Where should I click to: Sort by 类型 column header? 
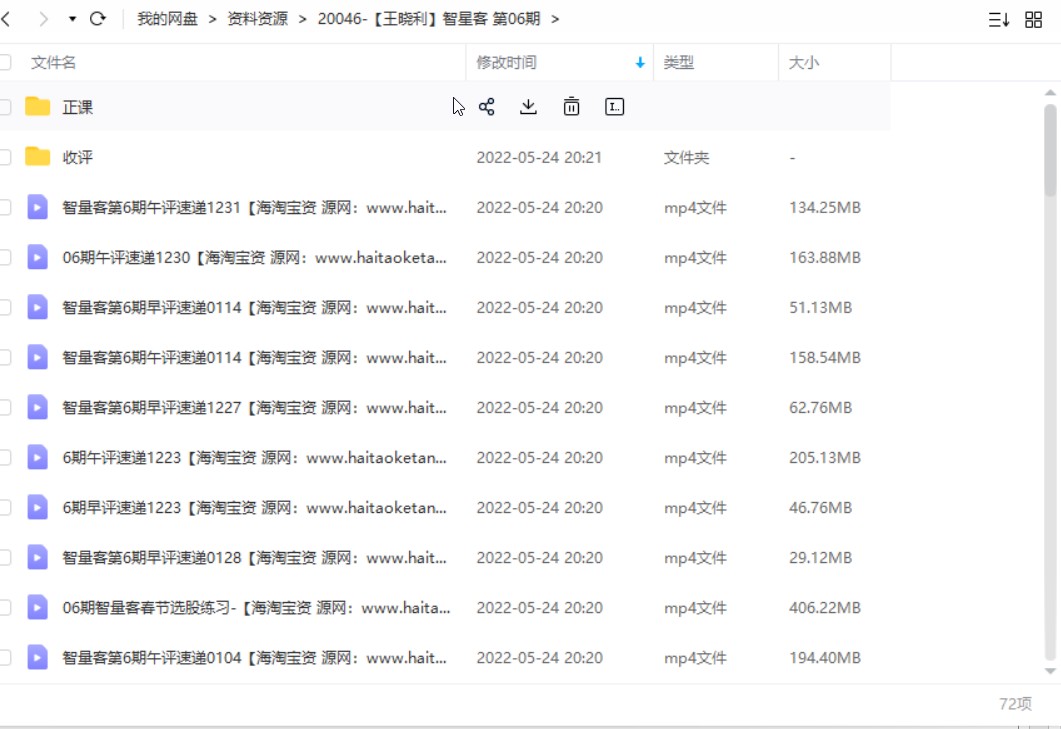click(678, 62)
